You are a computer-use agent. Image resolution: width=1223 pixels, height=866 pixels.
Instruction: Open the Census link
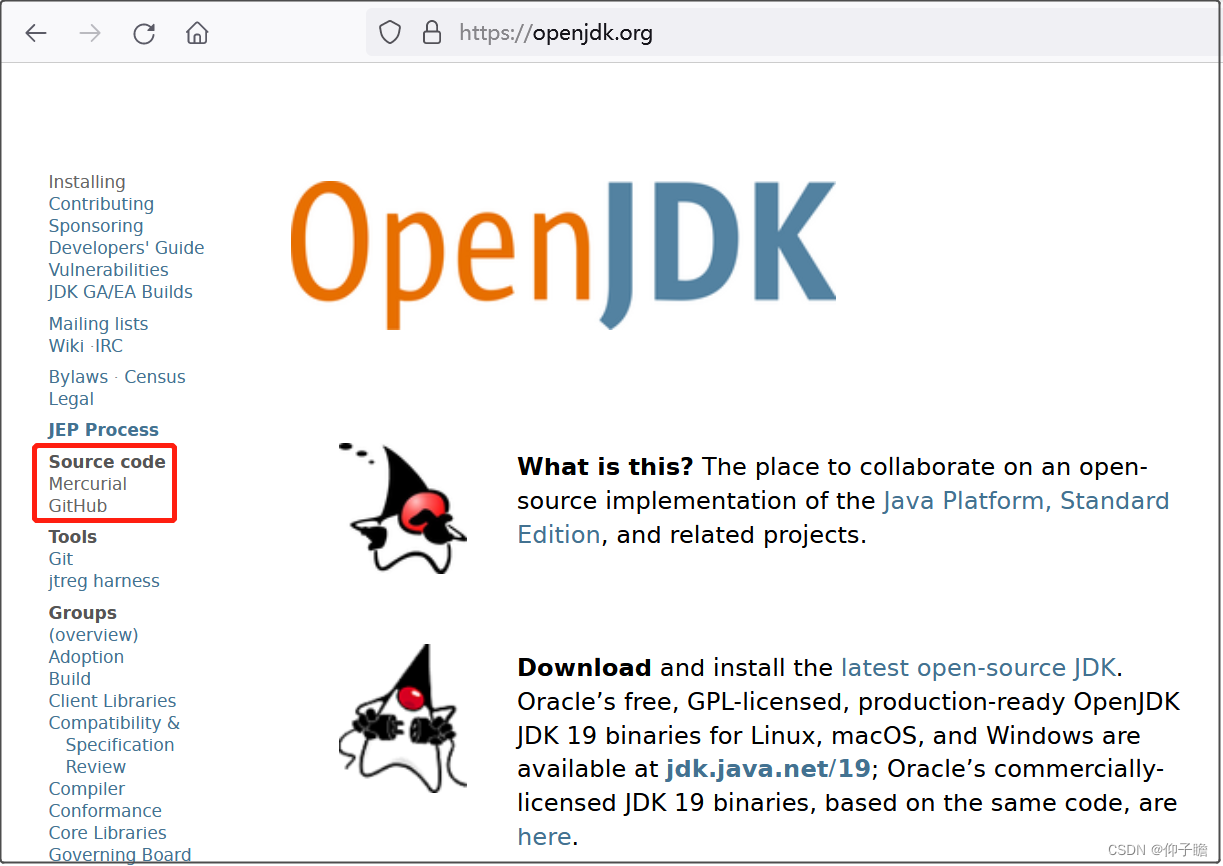coord(155,377)
